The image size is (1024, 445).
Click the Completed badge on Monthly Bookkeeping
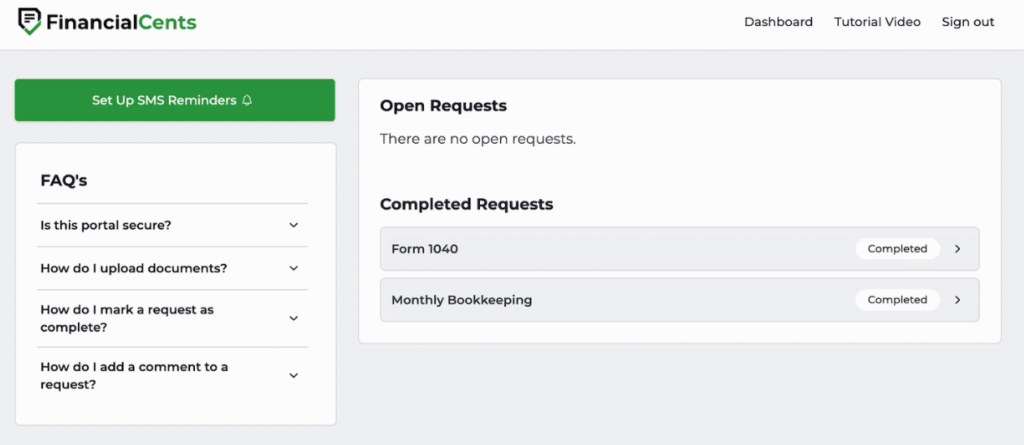tap(897, 300)
